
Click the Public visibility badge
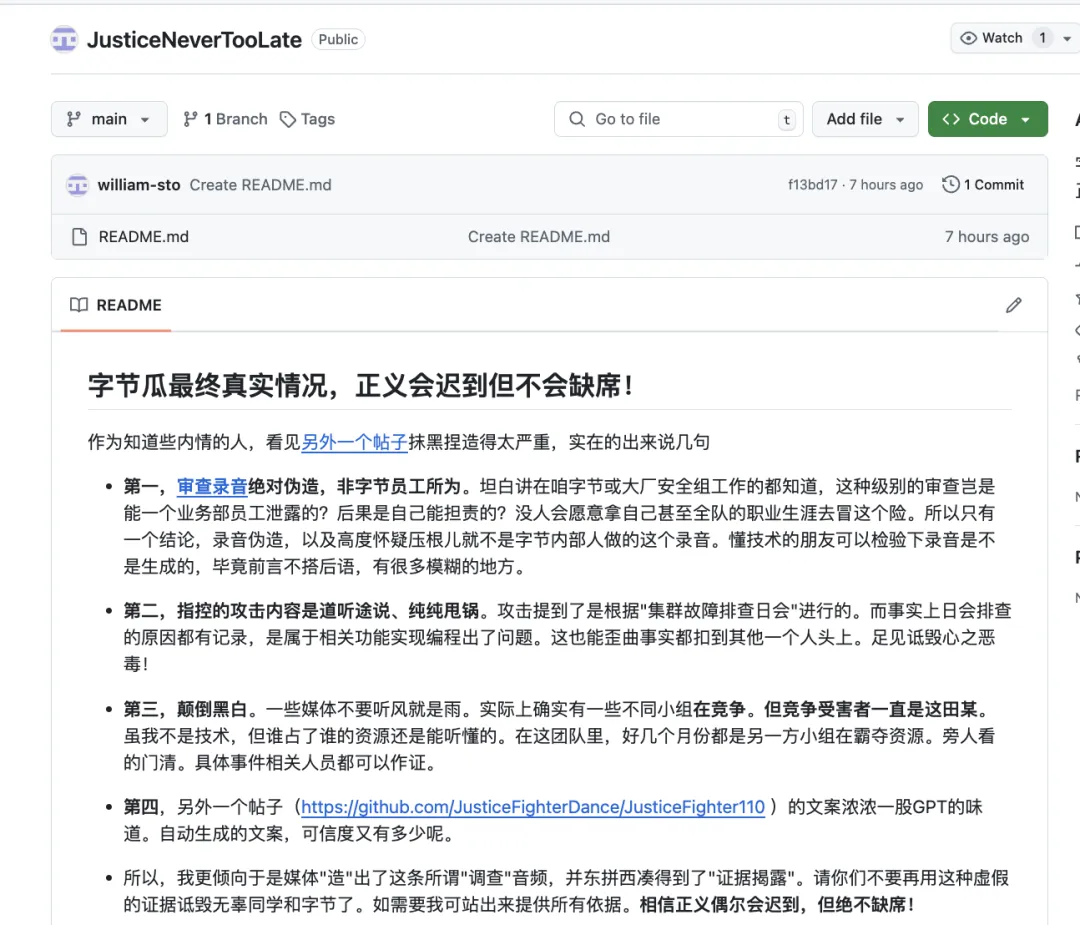pos(338,39)
